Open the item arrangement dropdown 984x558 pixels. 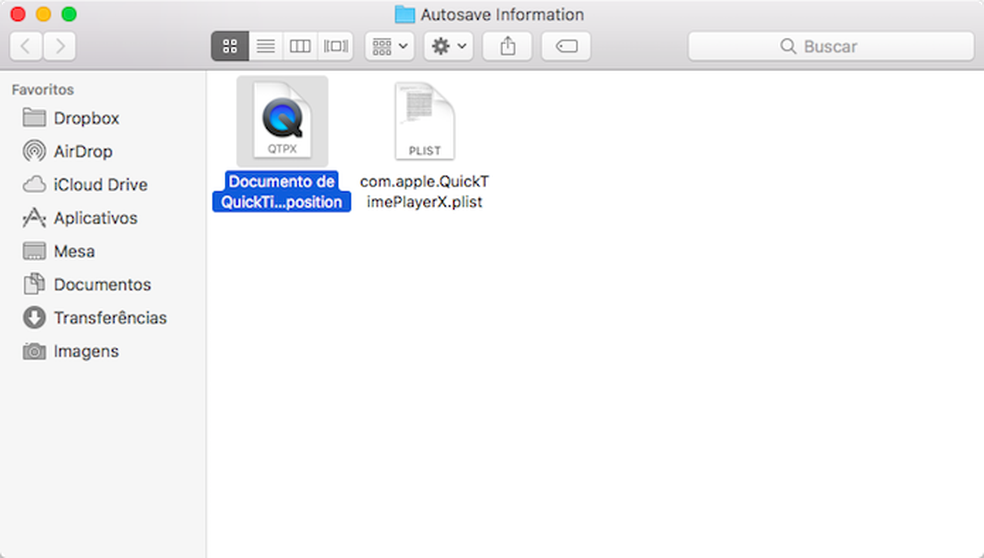click(390, 46)
